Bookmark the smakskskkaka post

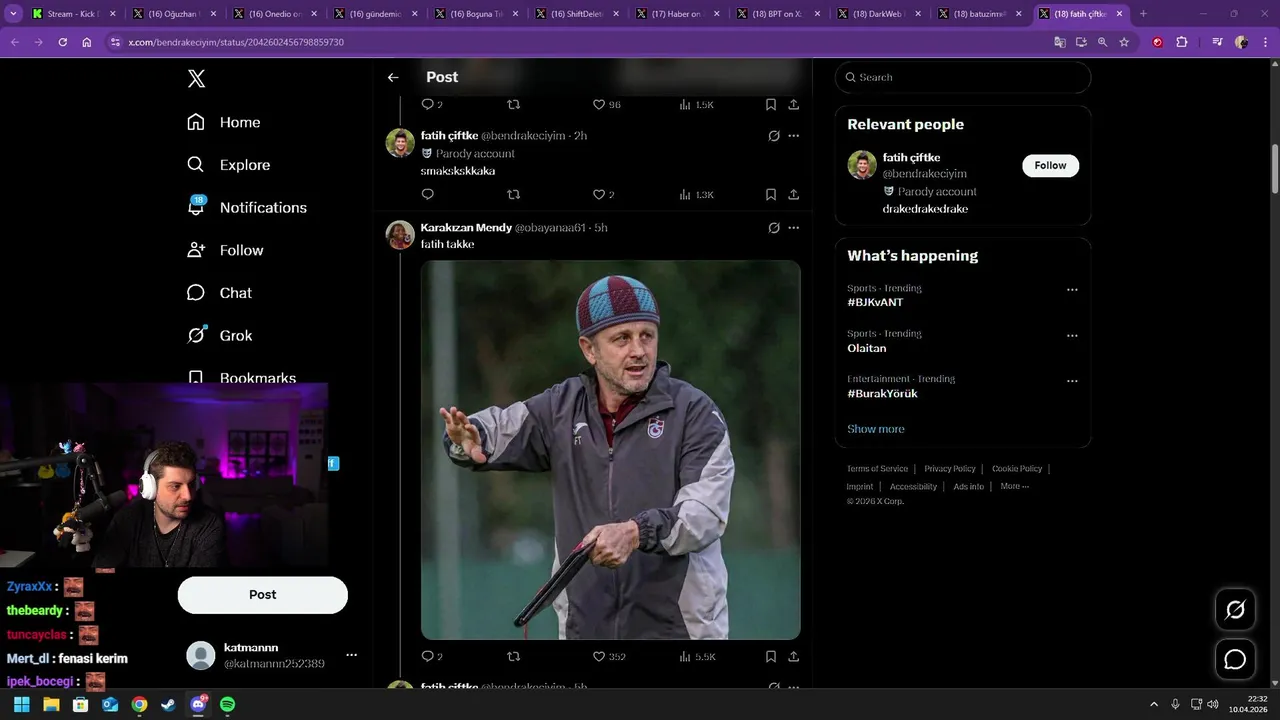771,195
